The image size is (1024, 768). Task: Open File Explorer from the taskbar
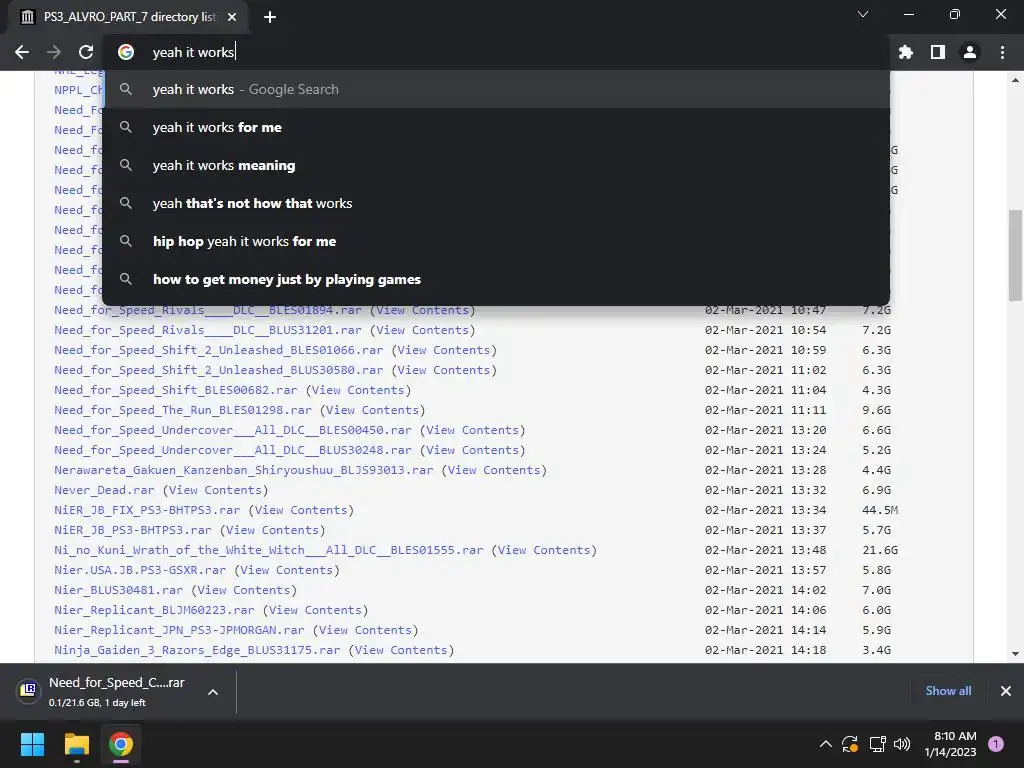pos(76,744)
